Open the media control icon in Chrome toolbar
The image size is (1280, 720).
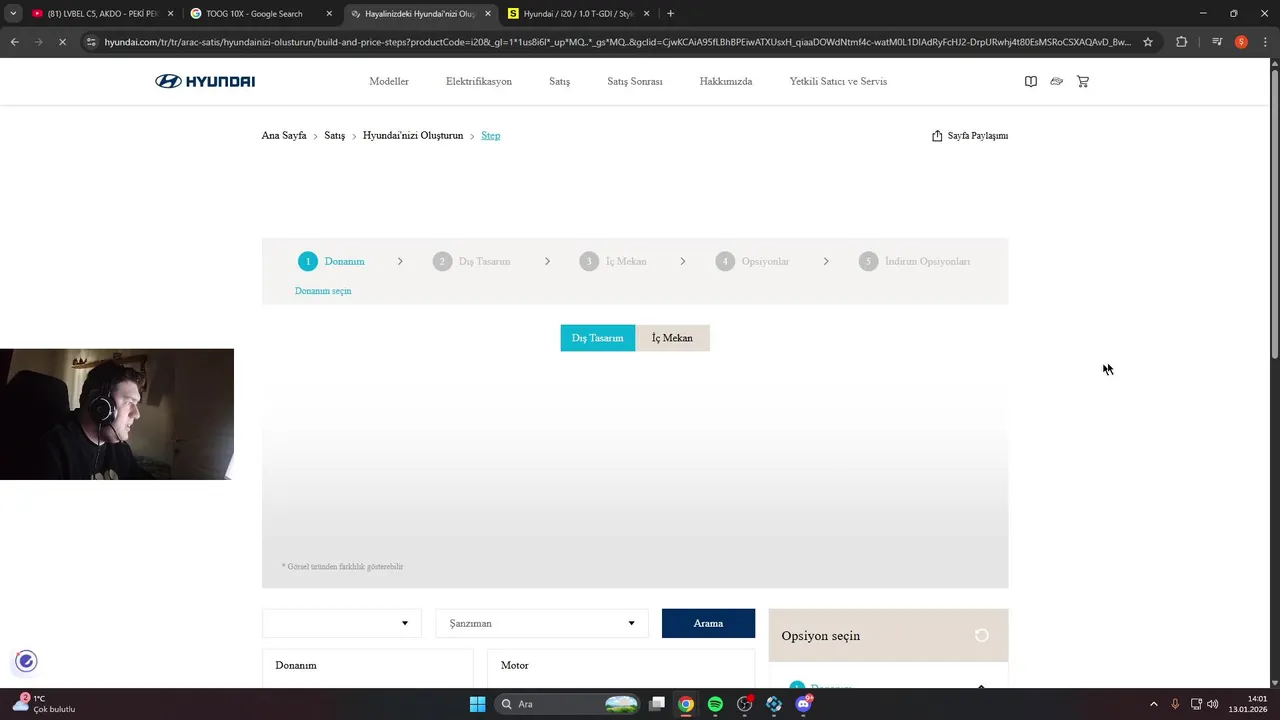1217,42
